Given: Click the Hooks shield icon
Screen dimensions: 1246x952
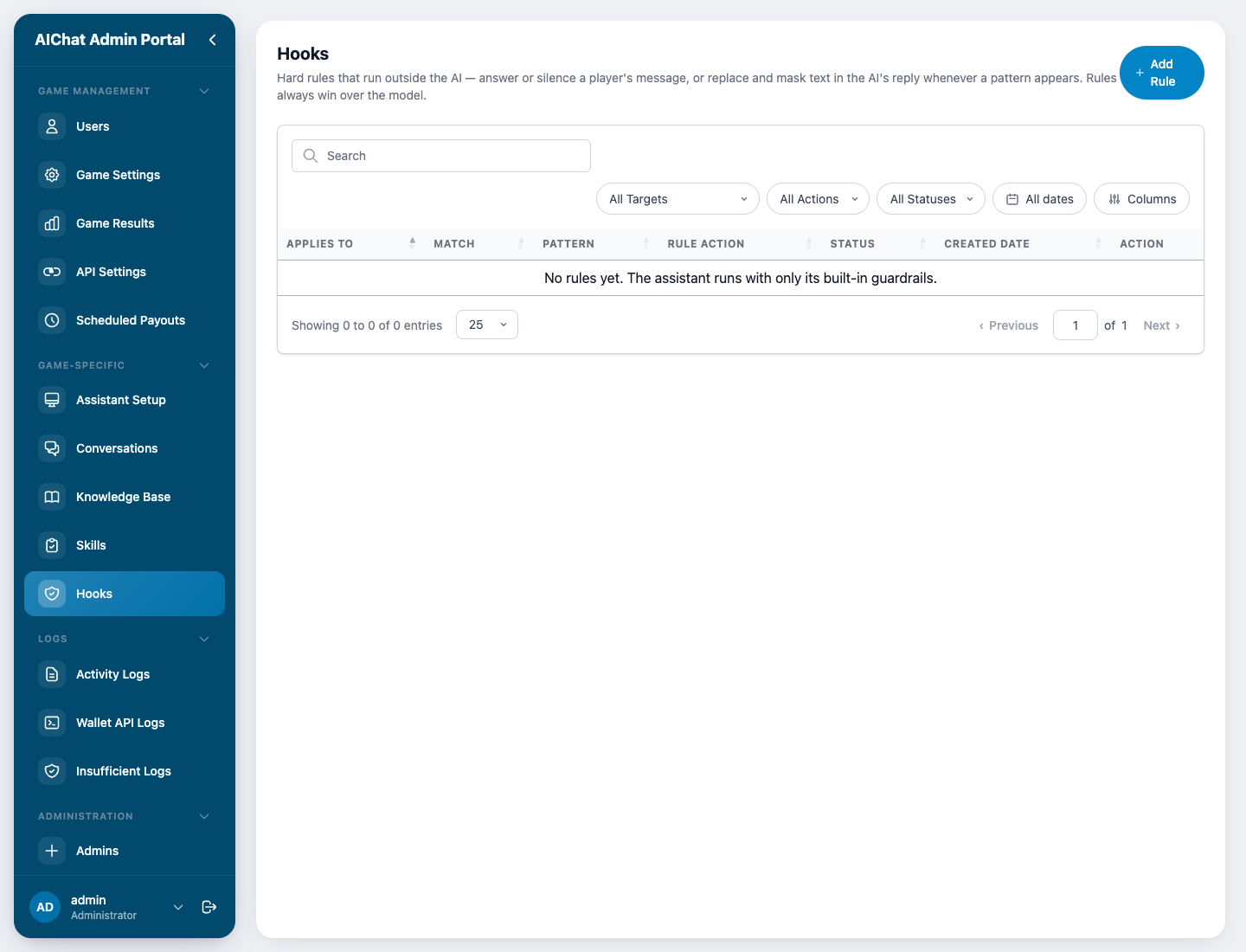Looking at the screenshot, I should pos(52,594).
